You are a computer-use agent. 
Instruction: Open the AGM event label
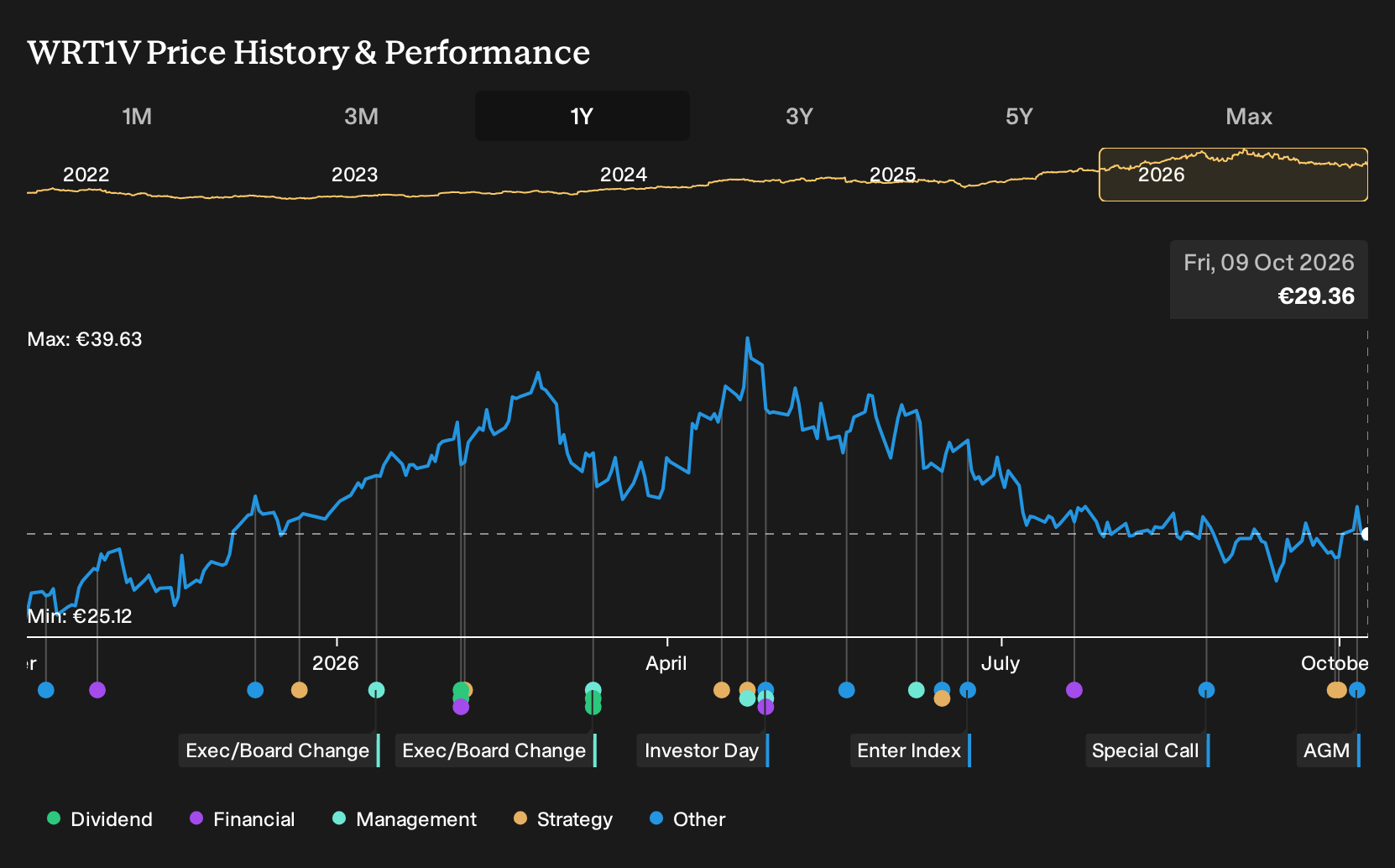point(1328,750)
